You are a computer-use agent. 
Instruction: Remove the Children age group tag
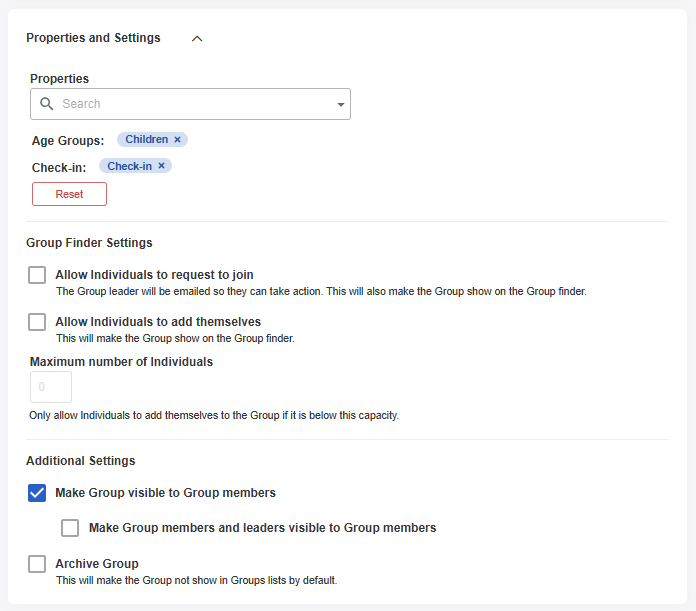point(177,139)
